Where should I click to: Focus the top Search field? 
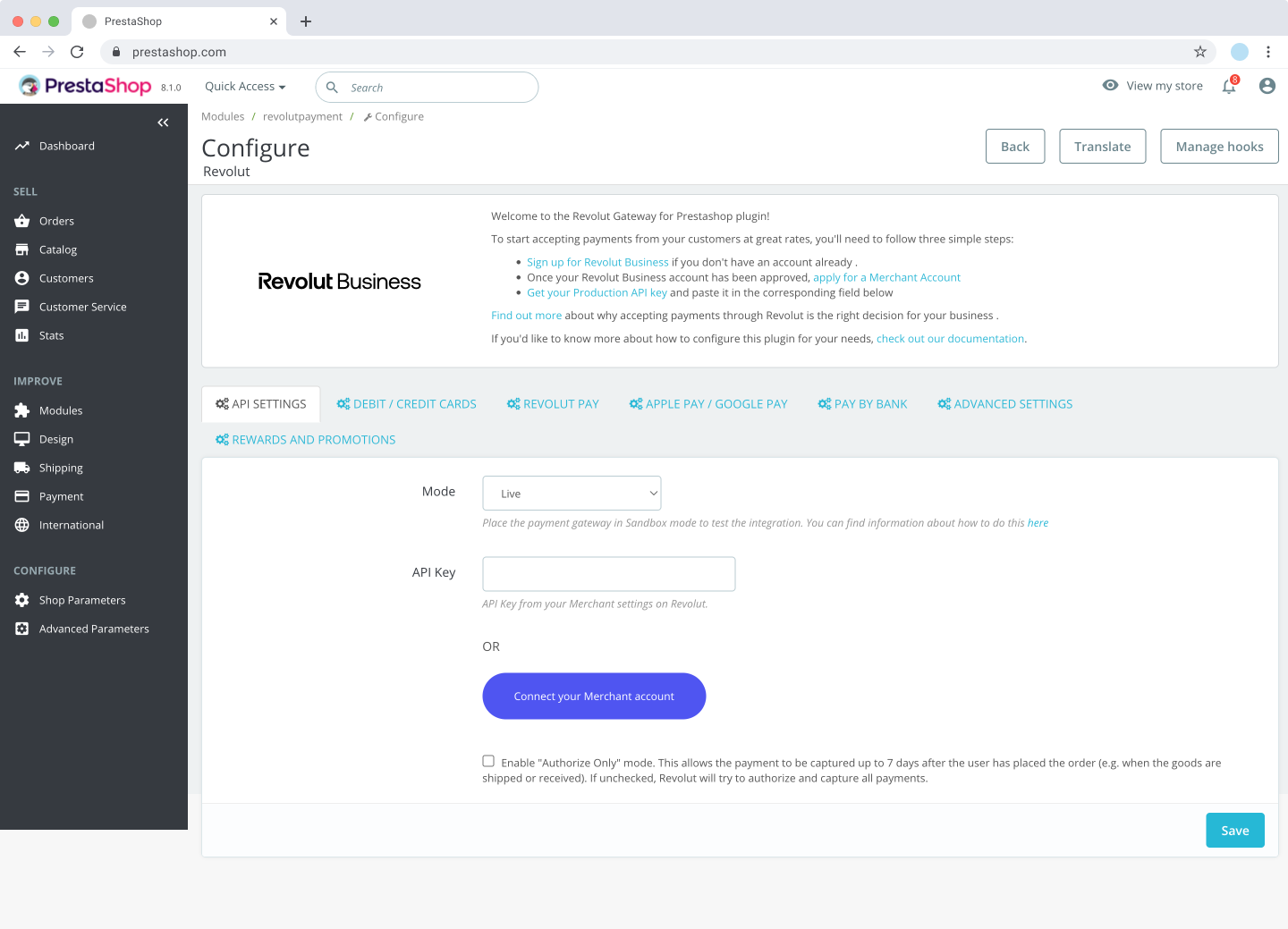pyautogui.click(x=427, y=88)
